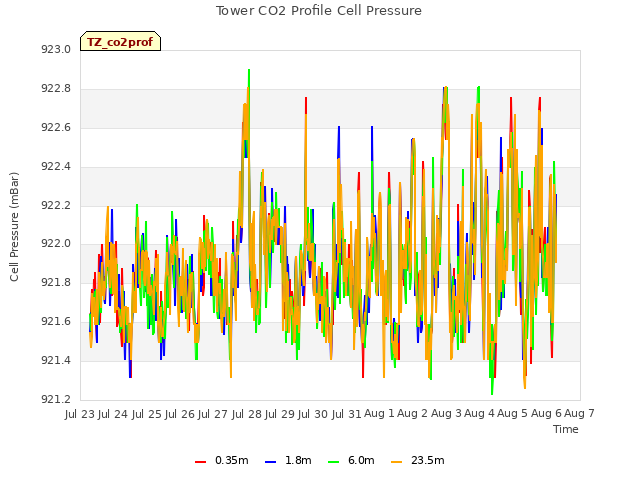Click the chart title Tower CO2 Profile Cell Pressure

pos(319,11)
